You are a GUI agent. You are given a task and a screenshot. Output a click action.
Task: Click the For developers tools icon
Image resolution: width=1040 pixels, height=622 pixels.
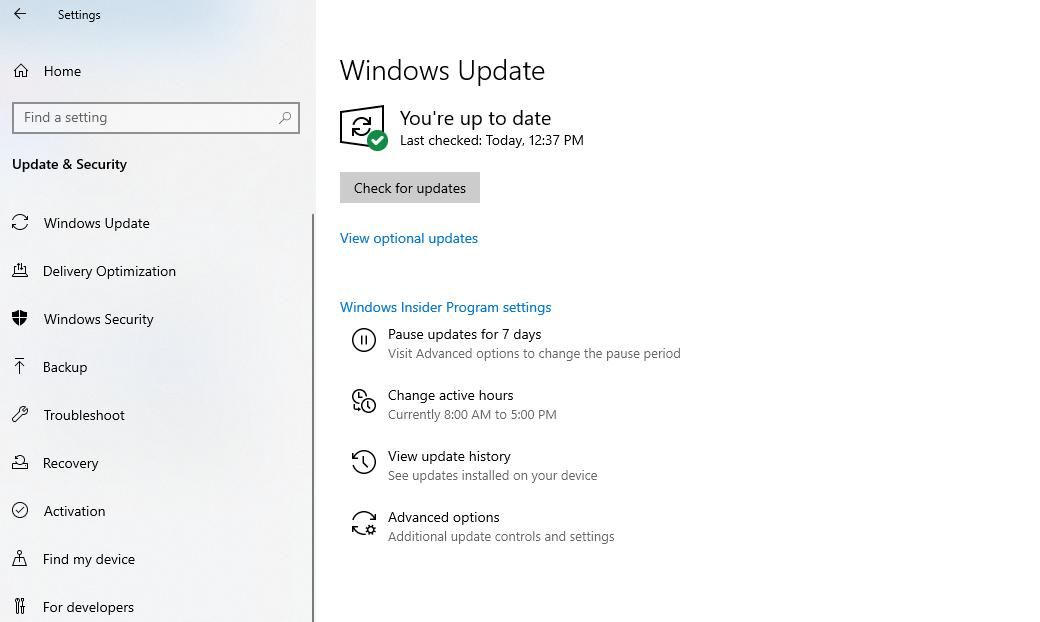point(20,606)
